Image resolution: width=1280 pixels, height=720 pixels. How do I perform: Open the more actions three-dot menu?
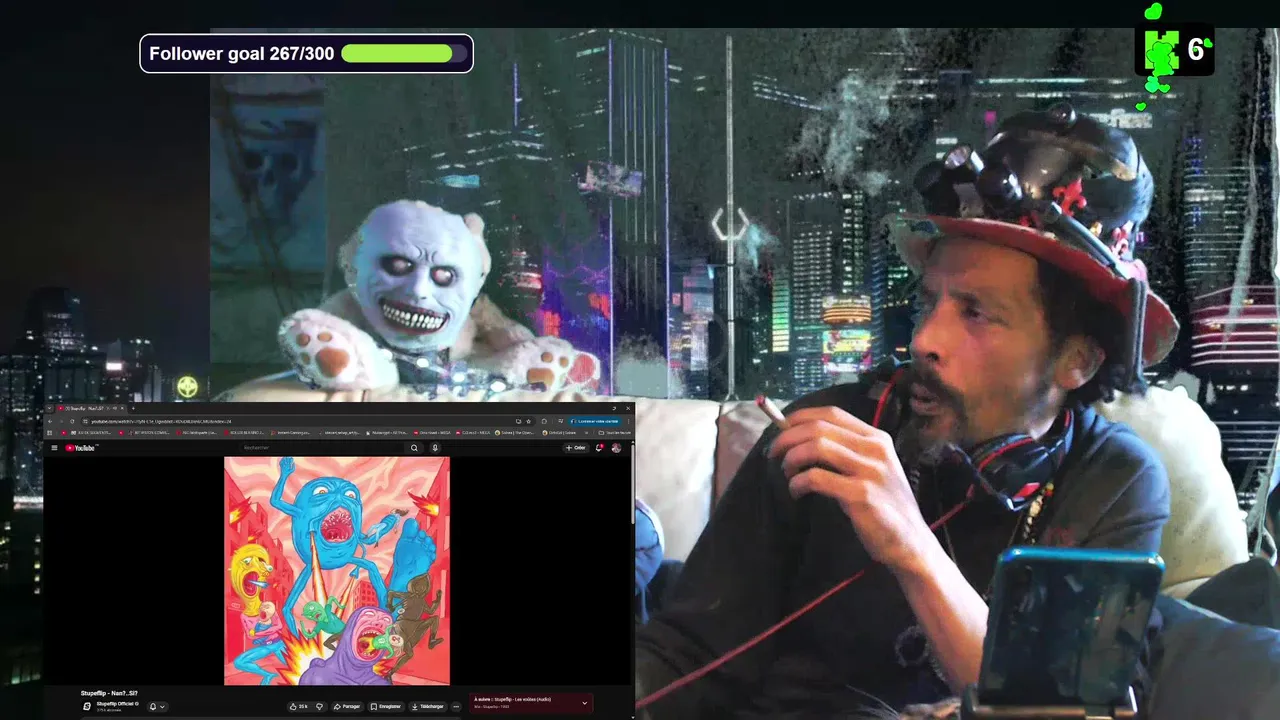(x=456, y=707)
